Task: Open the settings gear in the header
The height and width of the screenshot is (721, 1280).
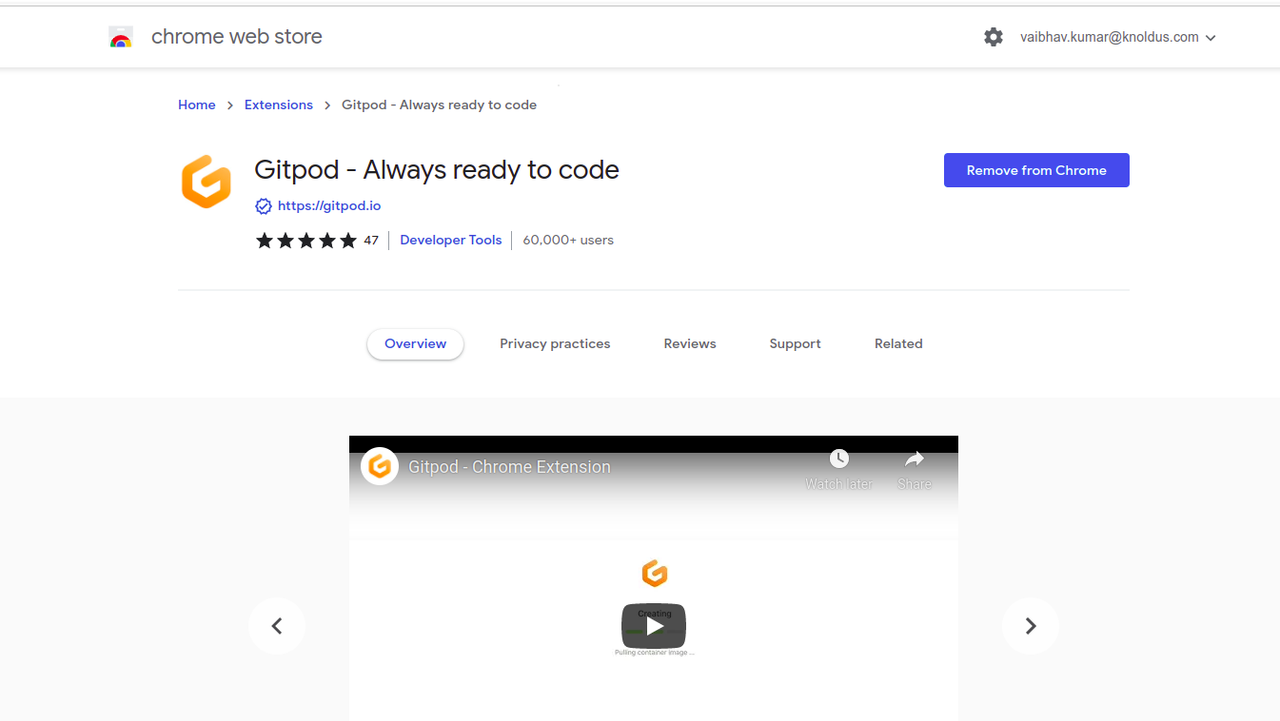Action: click(993, 36)
